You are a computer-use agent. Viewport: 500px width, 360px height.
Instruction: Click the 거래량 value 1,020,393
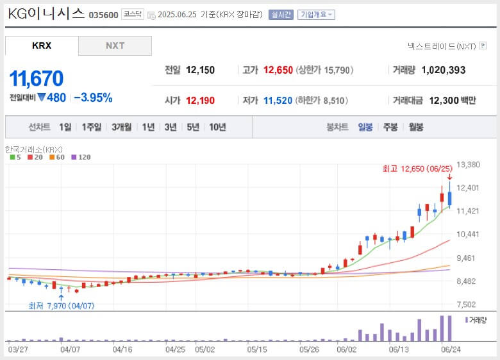coord(443,70)
